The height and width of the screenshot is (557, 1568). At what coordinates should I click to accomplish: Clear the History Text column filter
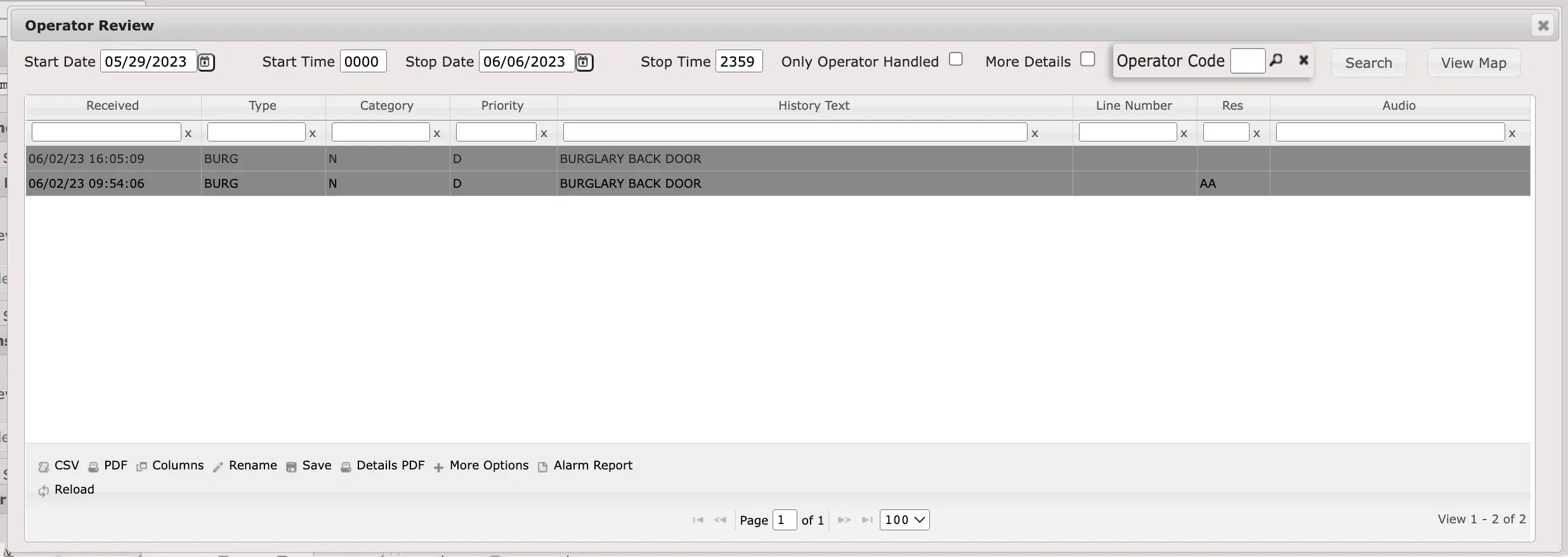tap(1035, 133)
